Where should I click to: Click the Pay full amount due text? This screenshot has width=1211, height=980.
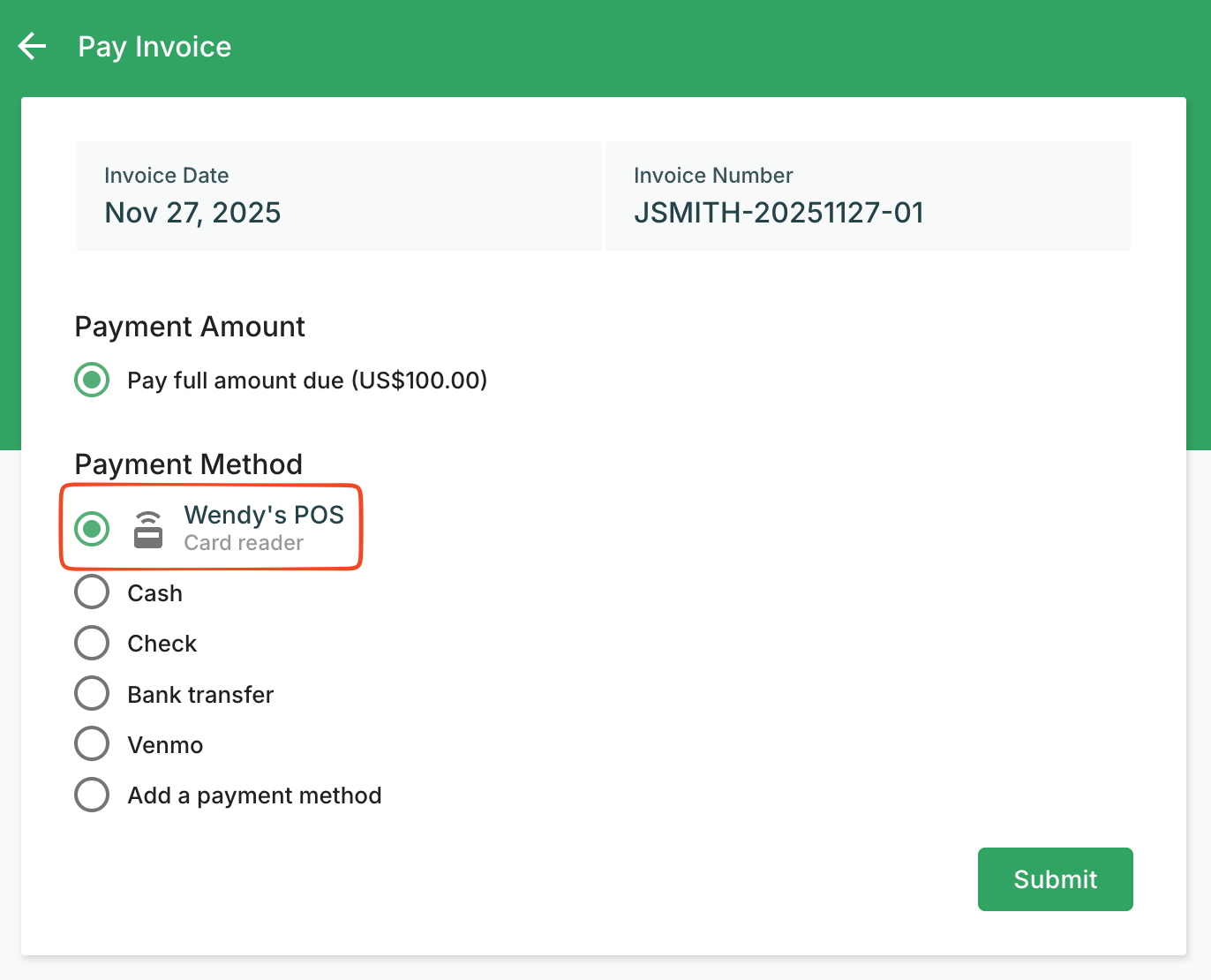[x=307, y=381]
